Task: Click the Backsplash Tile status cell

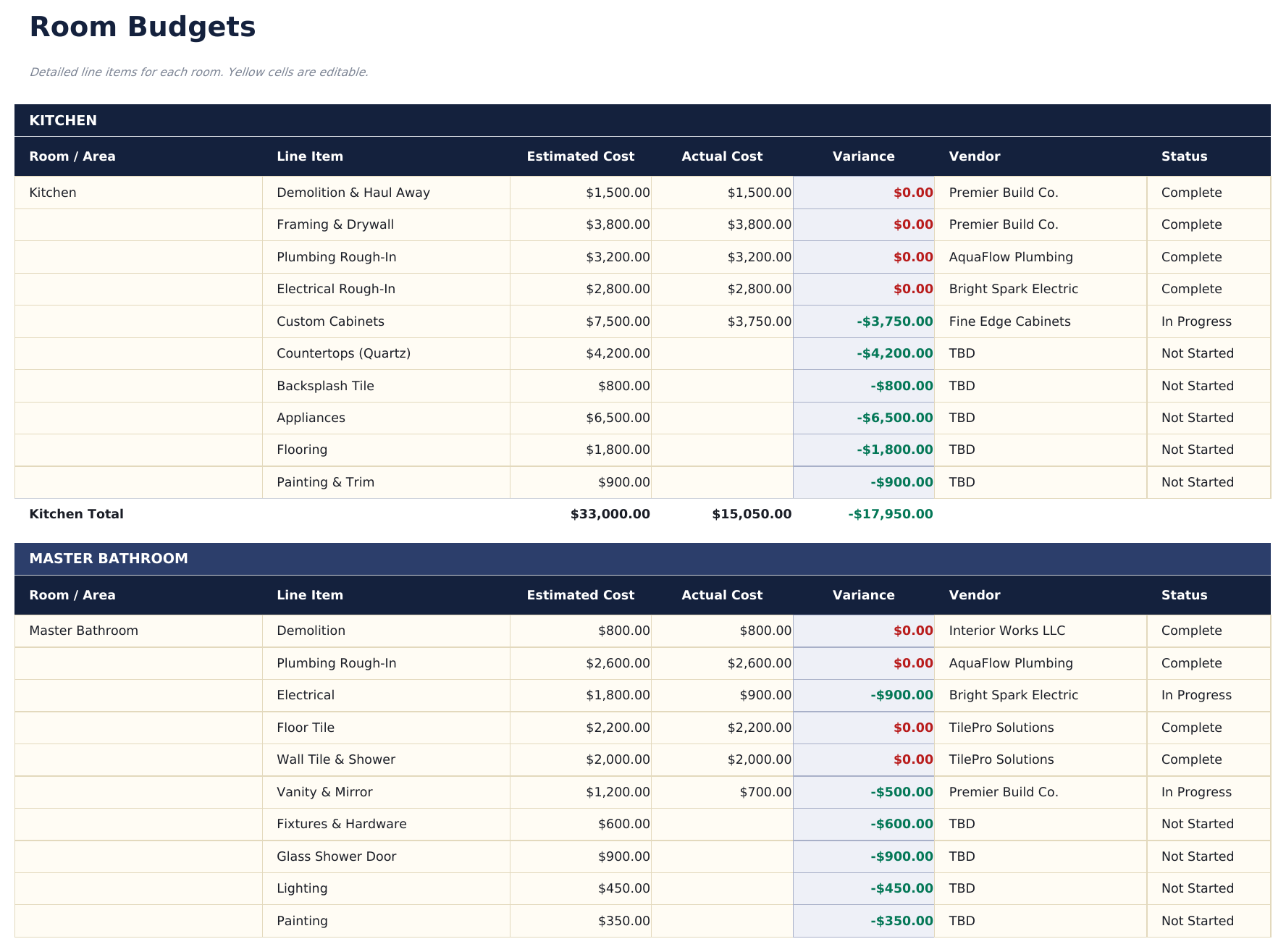Action: tap(1208, 386)
